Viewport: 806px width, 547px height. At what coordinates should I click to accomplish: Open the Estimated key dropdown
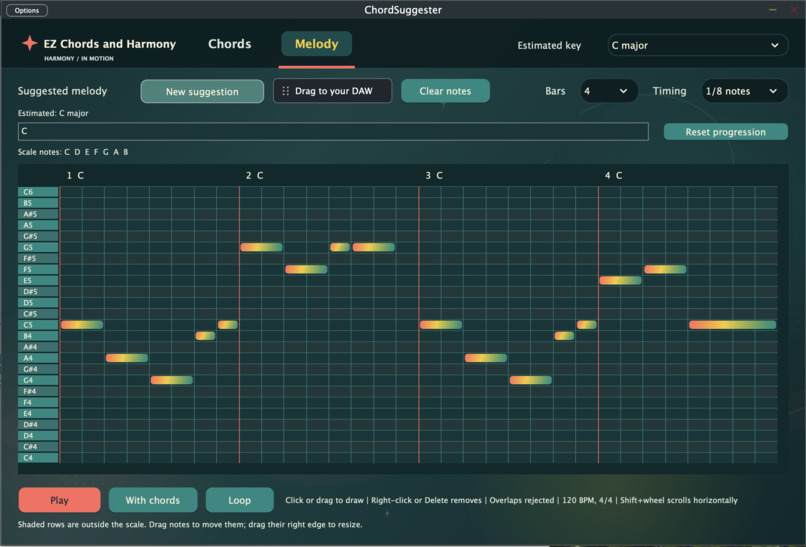click(697, 45)
